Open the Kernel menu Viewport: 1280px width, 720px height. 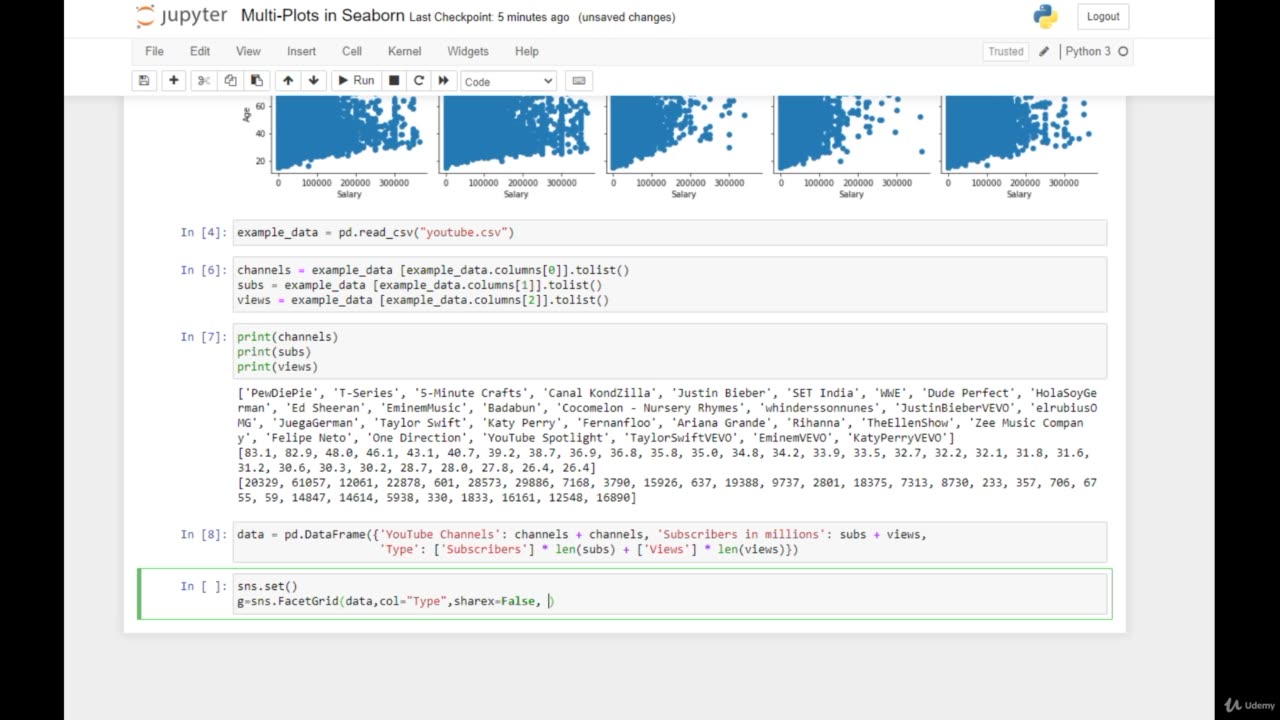tap(405, 51)
